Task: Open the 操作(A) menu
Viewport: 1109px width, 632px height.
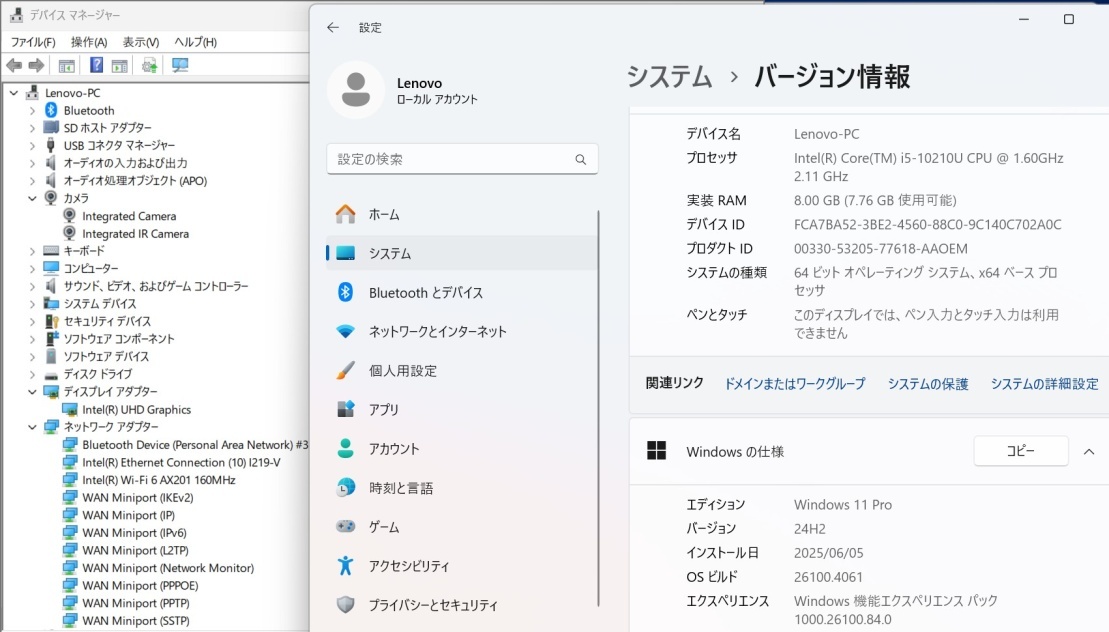Action: coord(88,42)
